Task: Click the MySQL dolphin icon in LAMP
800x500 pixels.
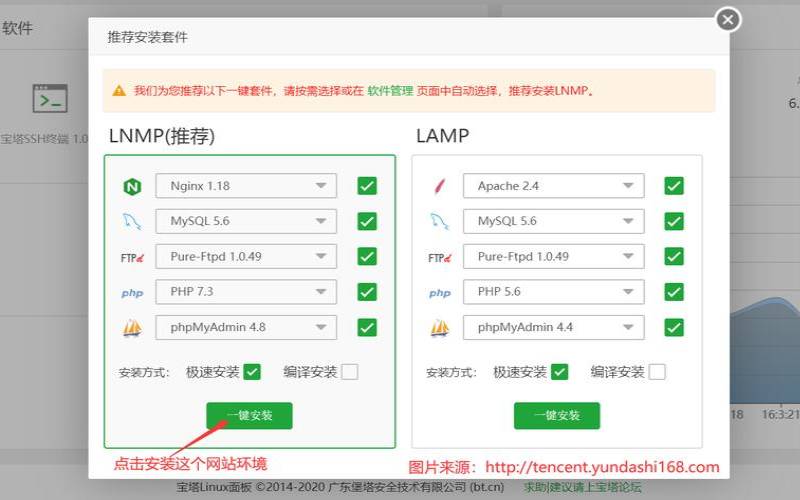Action: click(x=440, y=221)
